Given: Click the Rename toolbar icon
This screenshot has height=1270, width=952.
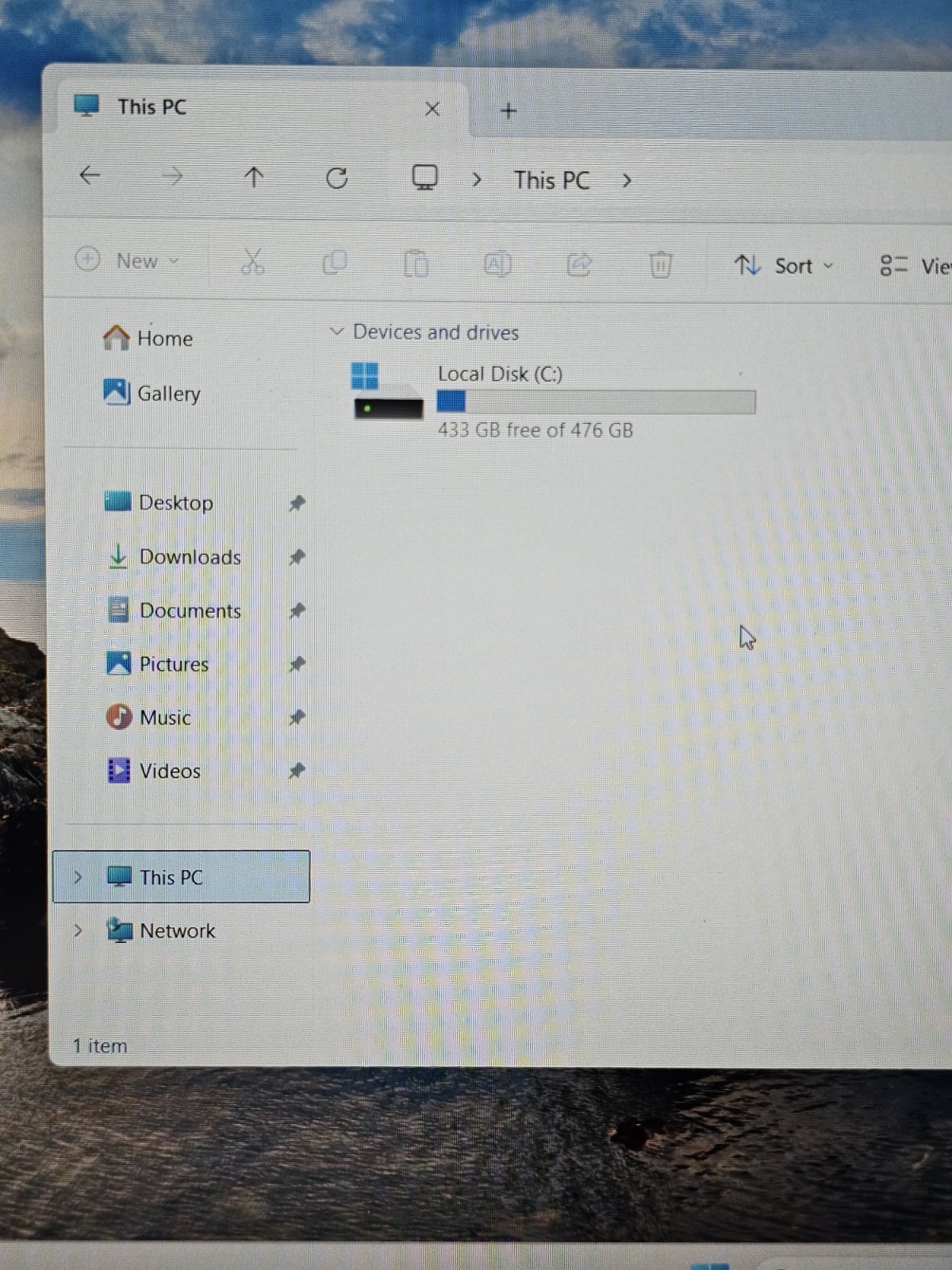Looking at the screenshot, I should [x=497, y=264].
